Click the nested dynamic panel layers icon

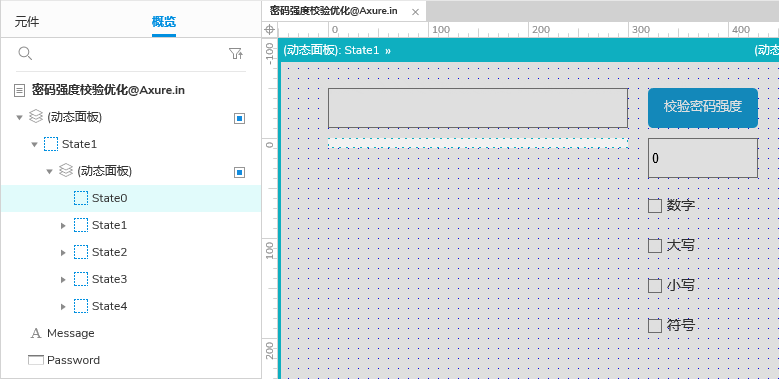pyautogui.click(x=66, y=171)
